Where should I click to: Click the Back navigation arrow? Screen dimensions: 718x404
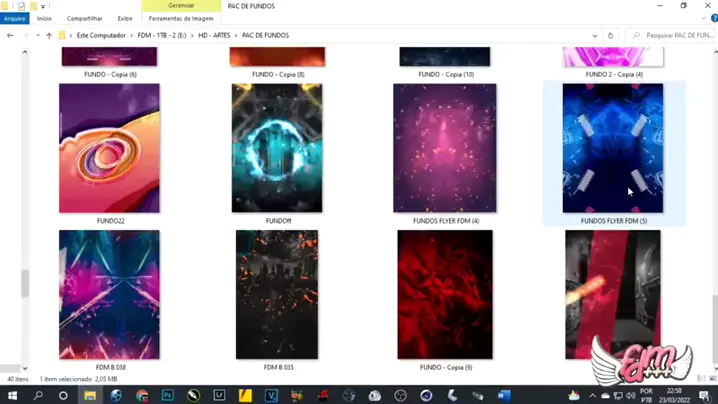[10, 35]
